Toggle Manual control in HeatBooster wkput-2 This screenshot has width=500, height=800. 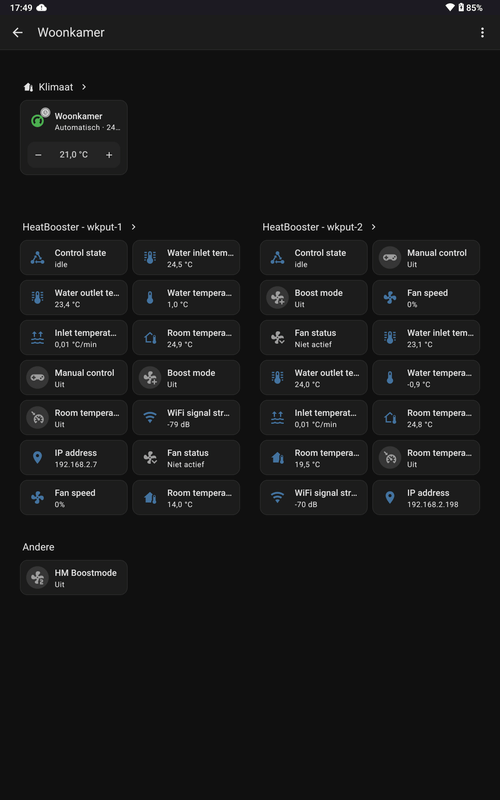[390, 258]
